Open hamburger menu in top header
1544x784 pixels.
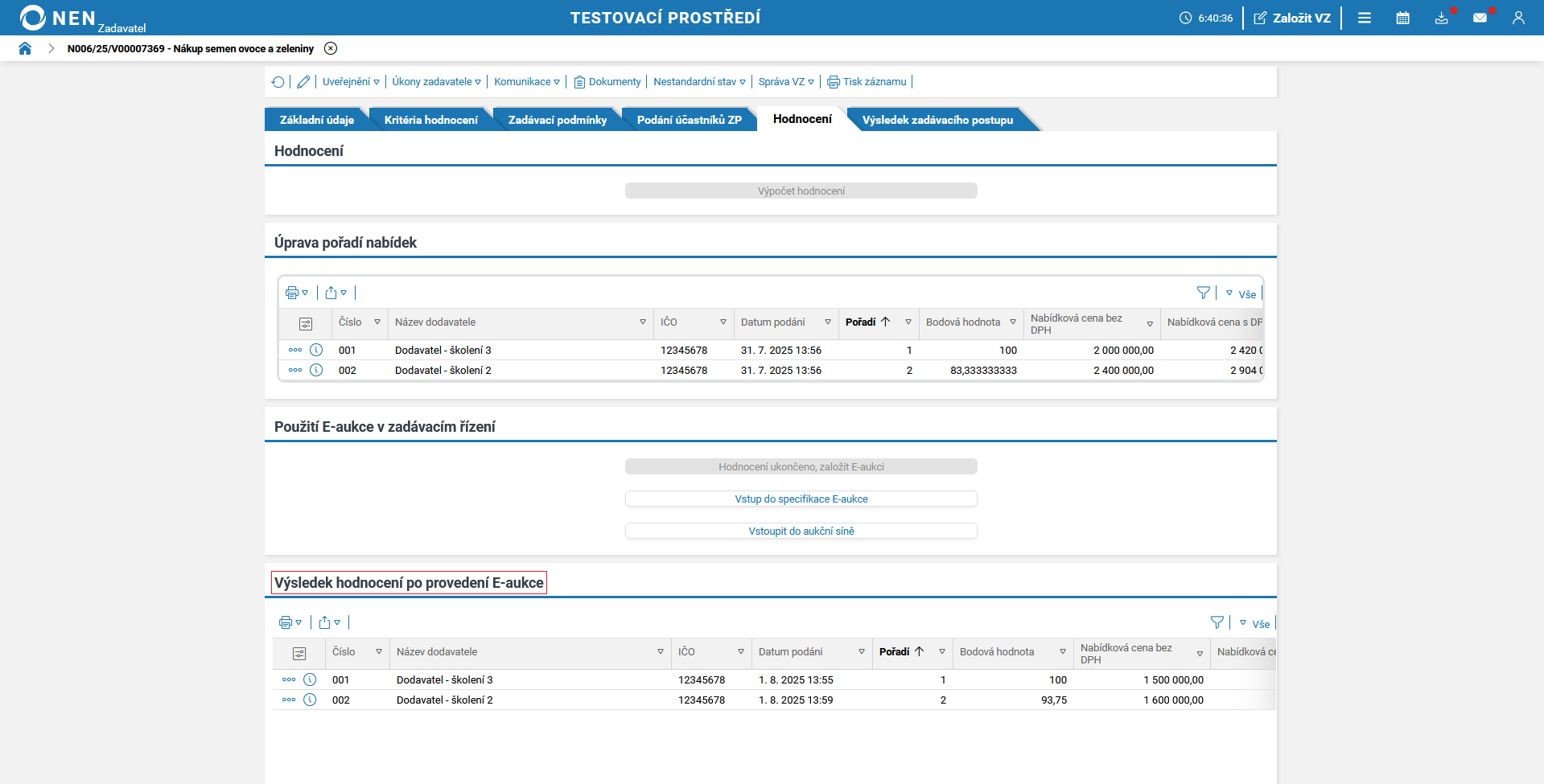coord(1365,18)
